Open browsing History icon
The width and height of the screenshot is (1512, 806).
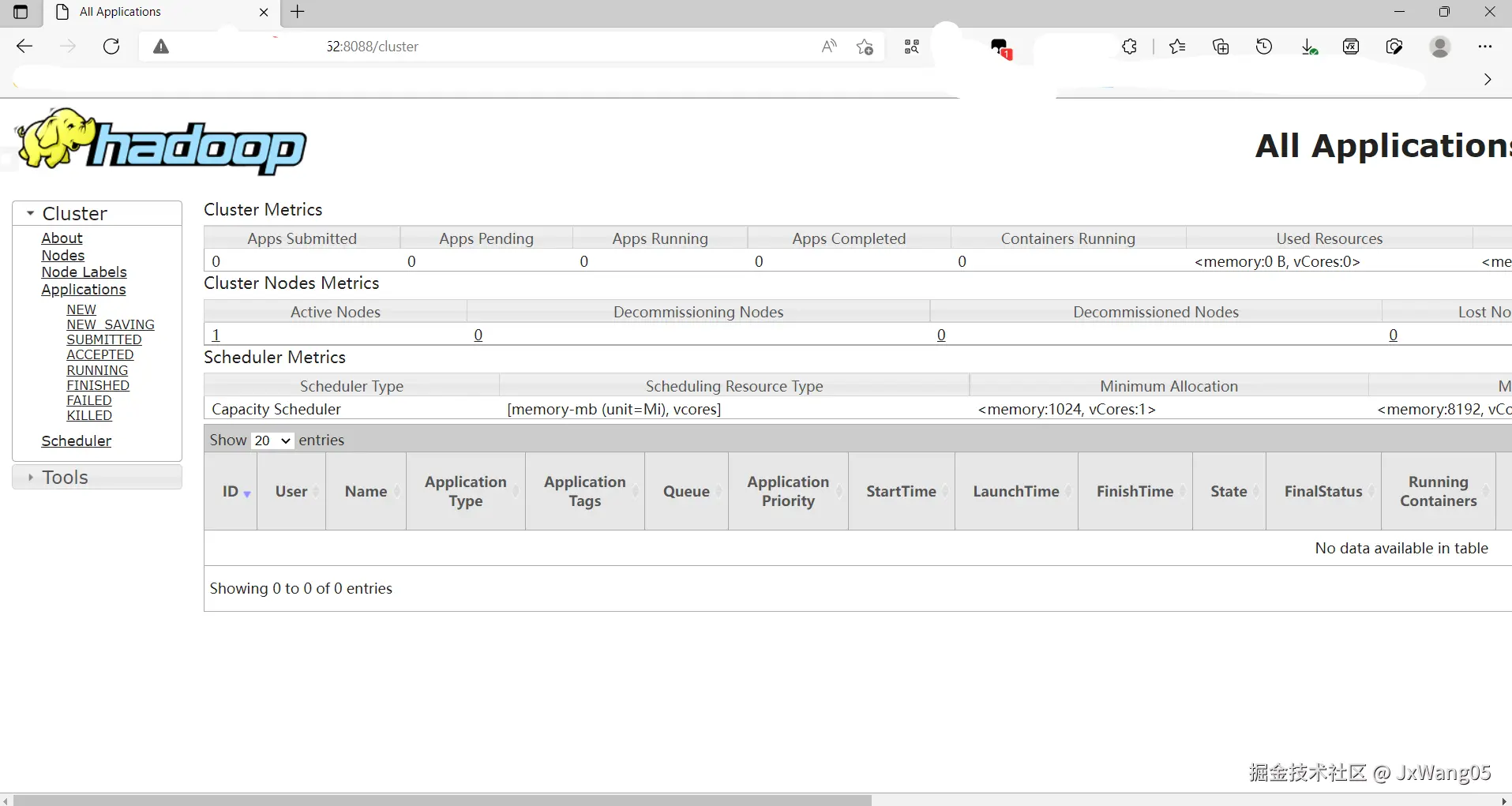click(x=1264, y=47)
